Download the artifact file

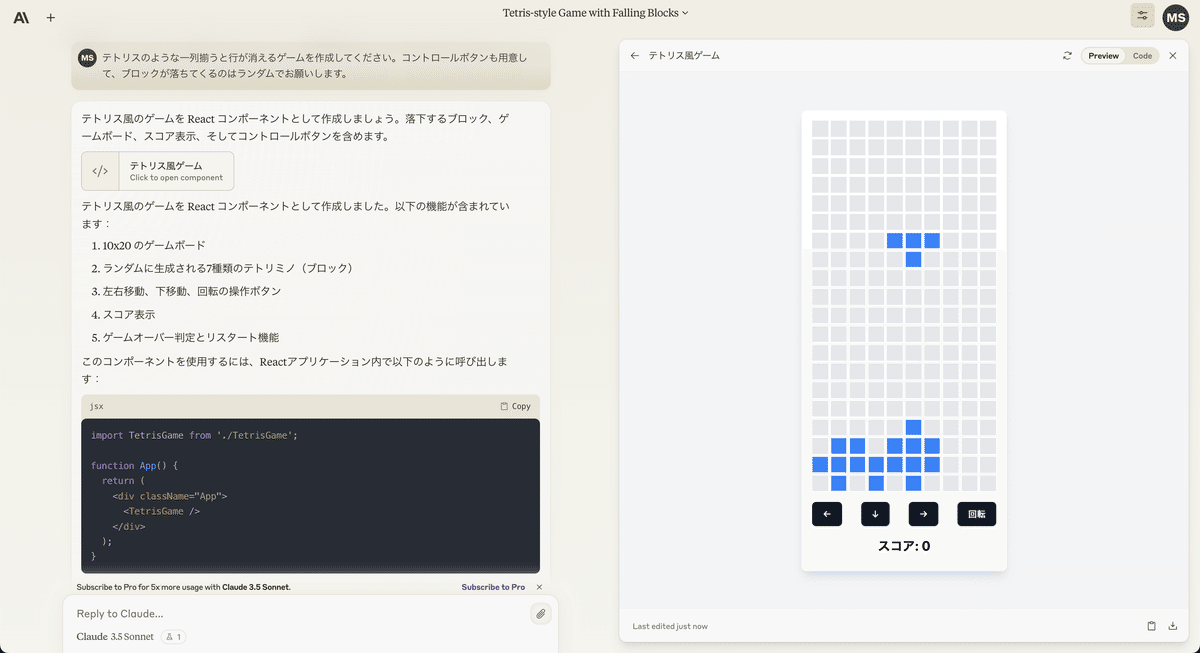click(1173, 626)
